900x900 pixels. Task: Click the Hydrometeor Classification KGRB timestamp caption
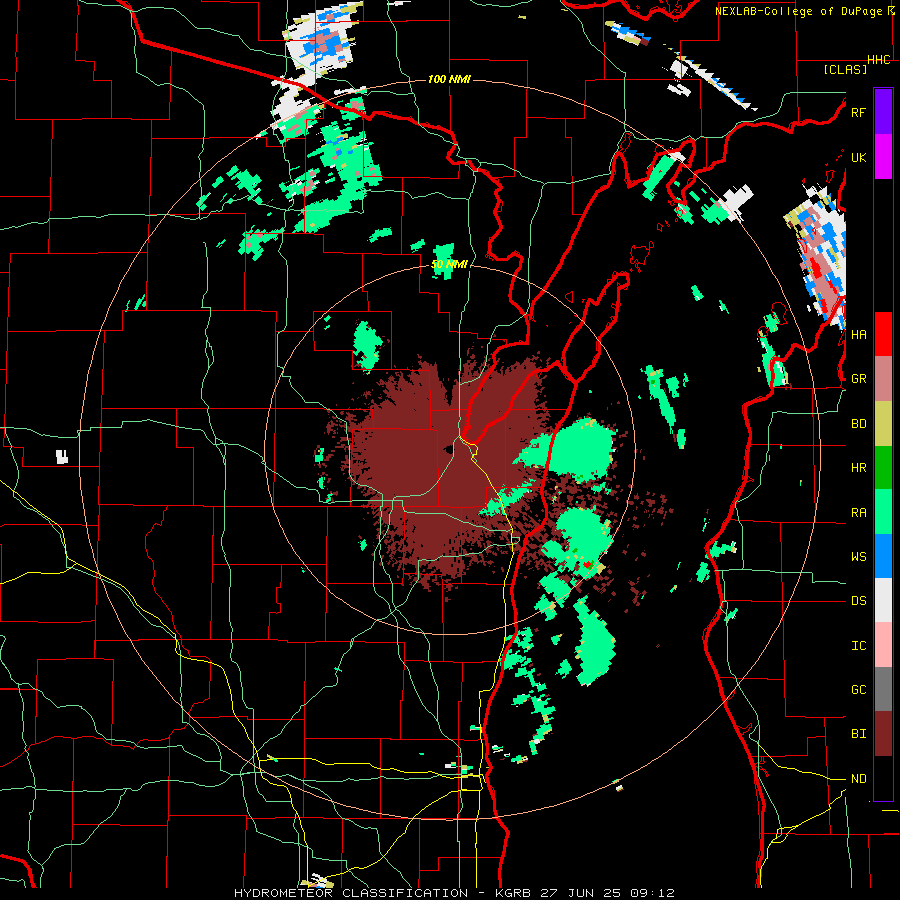pos(454,893)
